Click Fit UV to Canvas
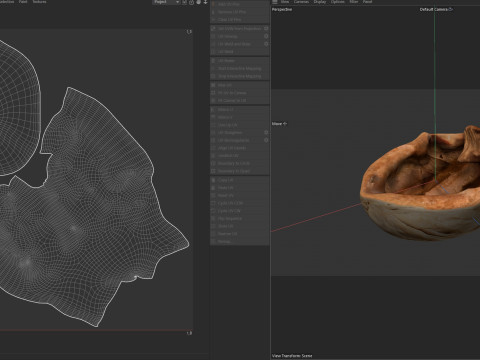The image size is (480, 360). (239, 93)
